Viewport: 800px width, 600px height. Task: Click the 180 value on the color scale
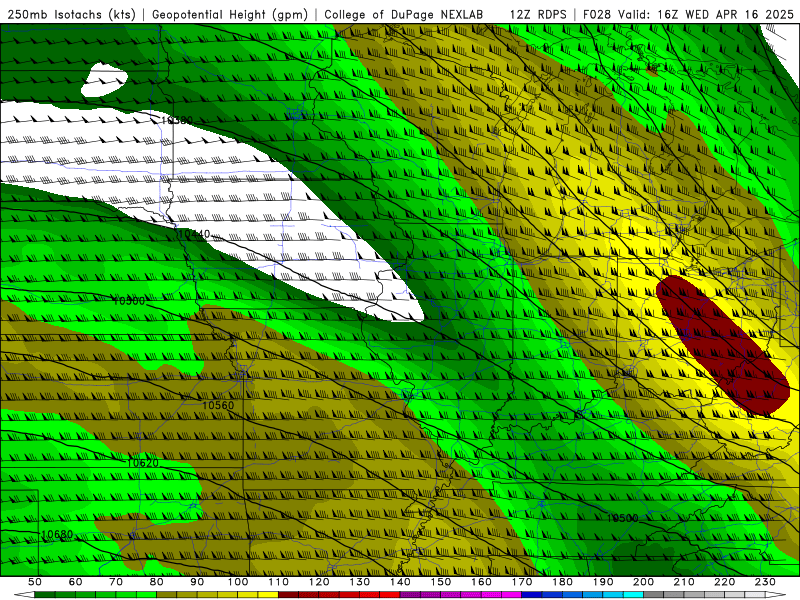point(562,582)
